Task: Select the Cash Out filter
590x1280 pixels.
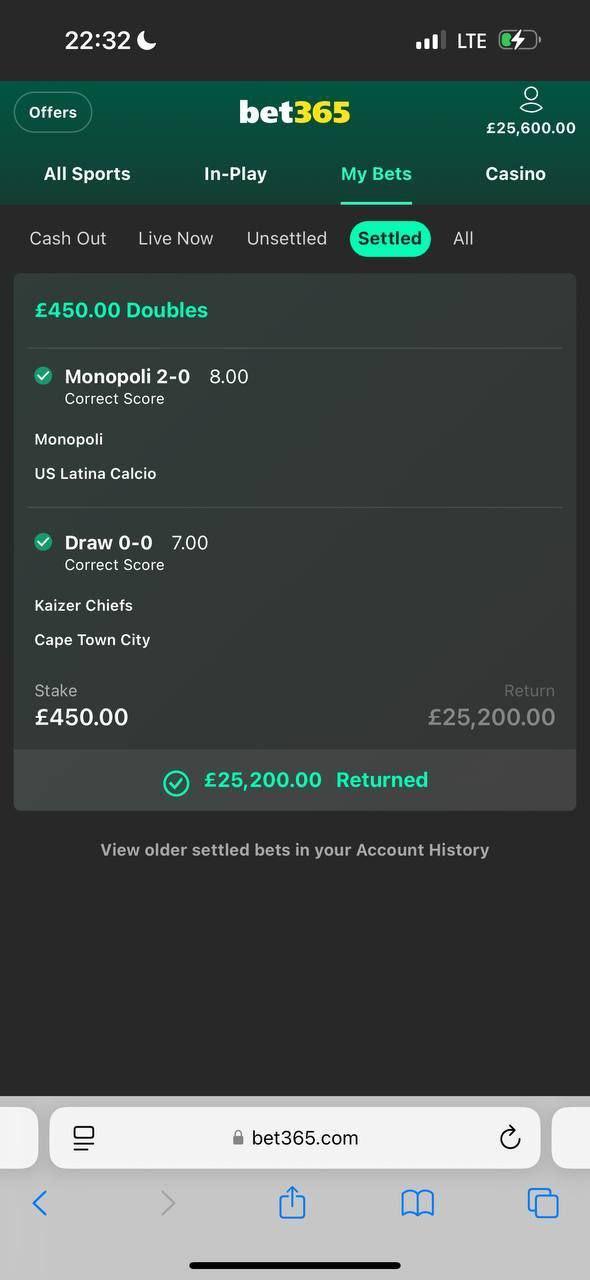Action: tap(68, 238)
